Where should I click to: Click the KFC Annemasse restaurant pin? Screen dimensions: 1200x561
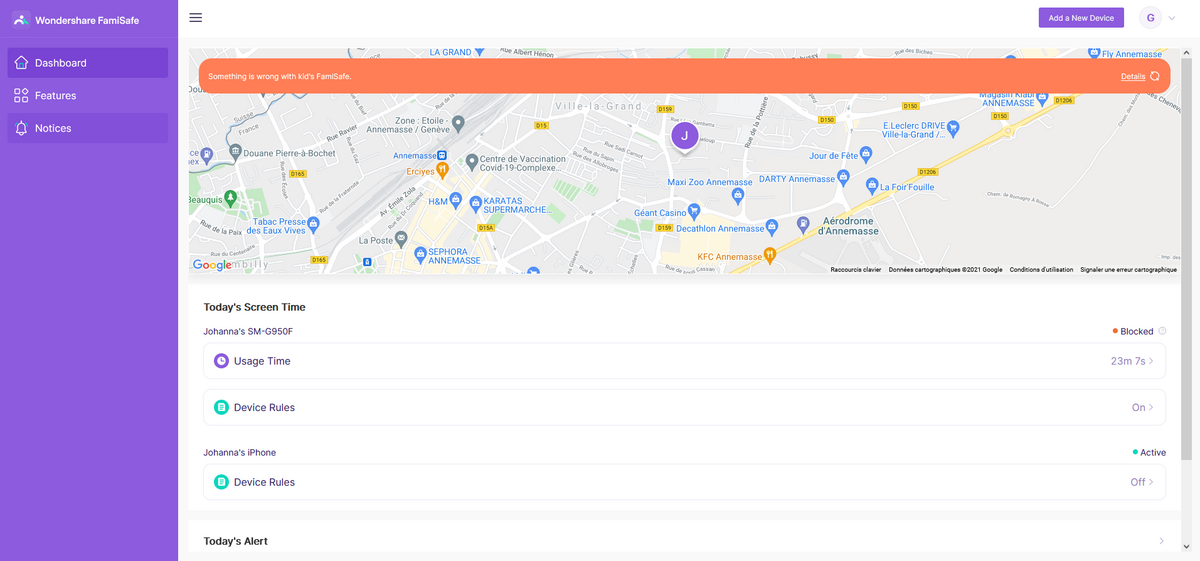pos(769,256)
